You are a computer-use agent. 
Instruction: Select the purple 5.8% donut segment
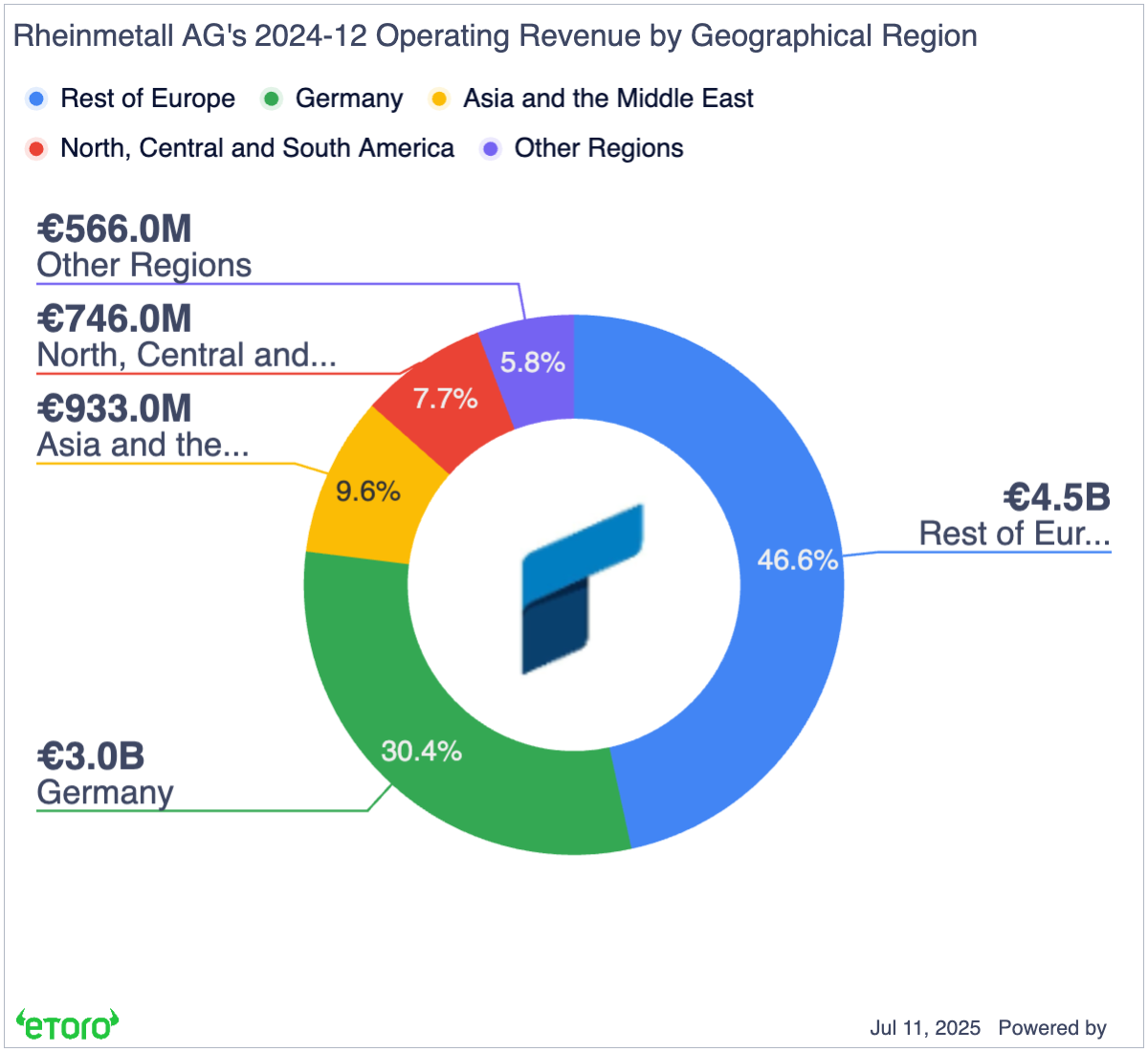534,363
